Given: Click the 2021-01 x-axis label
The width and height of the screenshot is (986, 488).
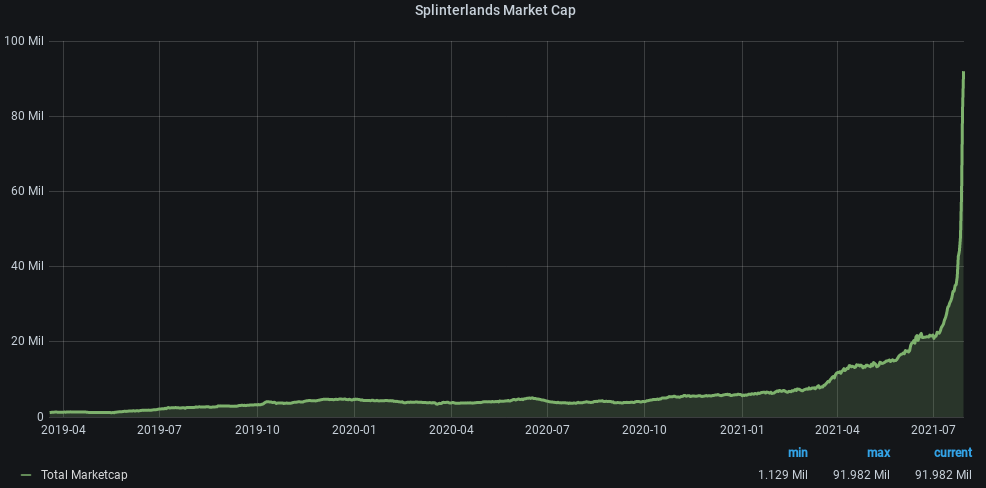Looking at the screenshot, I should (x=742, y=430).
